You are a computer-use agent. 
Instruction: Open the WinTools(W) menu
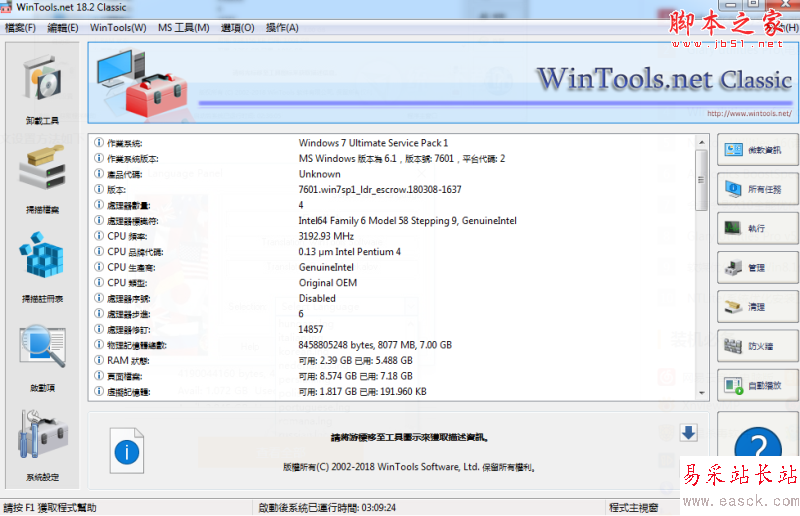tap(118, 28)
